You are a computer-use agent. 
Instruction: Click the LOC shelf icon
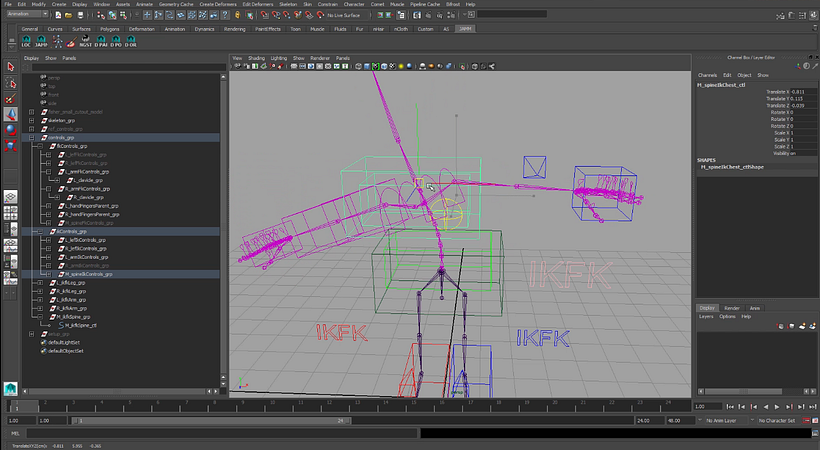[x=28, y=43]
